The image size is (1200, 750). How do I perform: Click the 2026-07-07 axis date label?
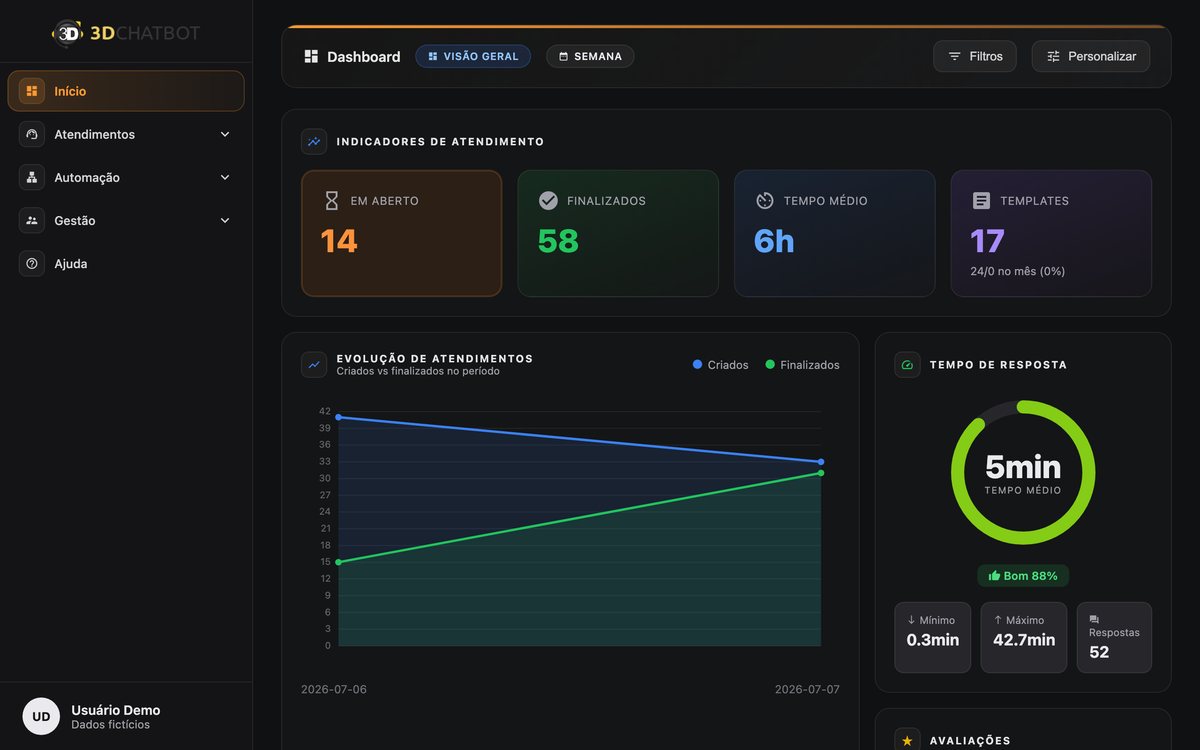(807, 690)
